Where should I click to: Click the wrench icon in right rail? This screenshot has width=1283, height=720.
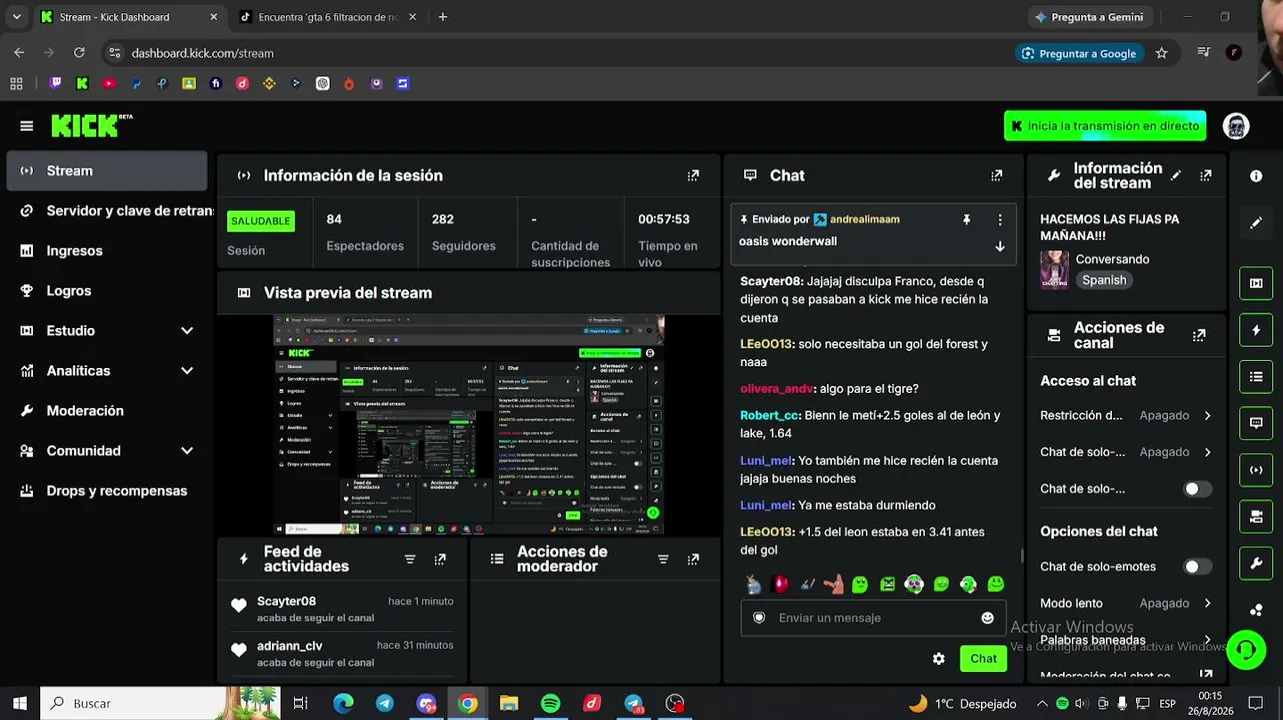(1256, 563)
